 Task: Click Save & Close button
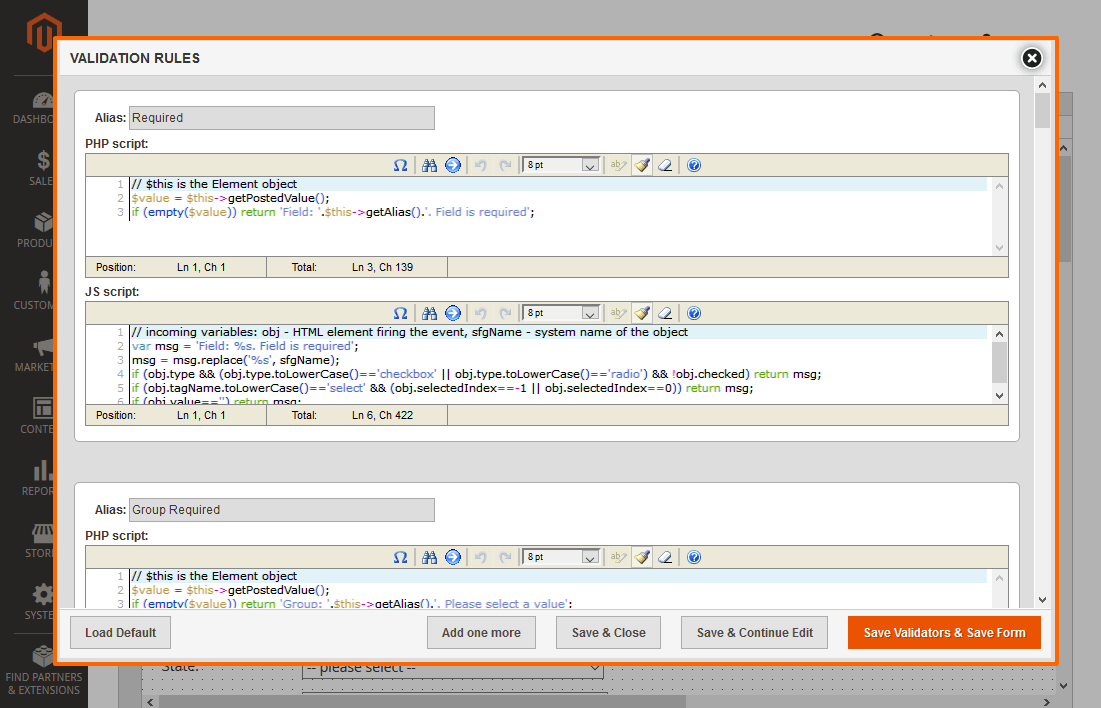(x=608, y=633)
